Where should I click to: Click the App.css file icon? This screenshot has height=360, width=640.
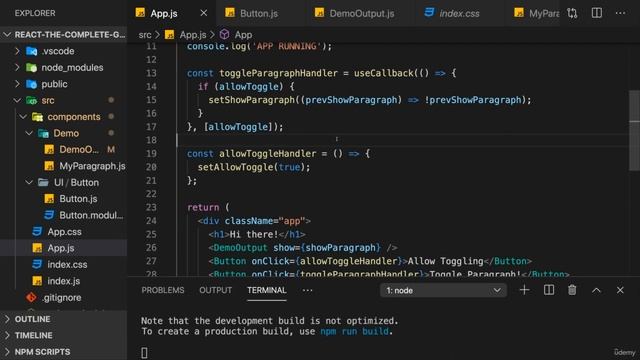[37, 231]
